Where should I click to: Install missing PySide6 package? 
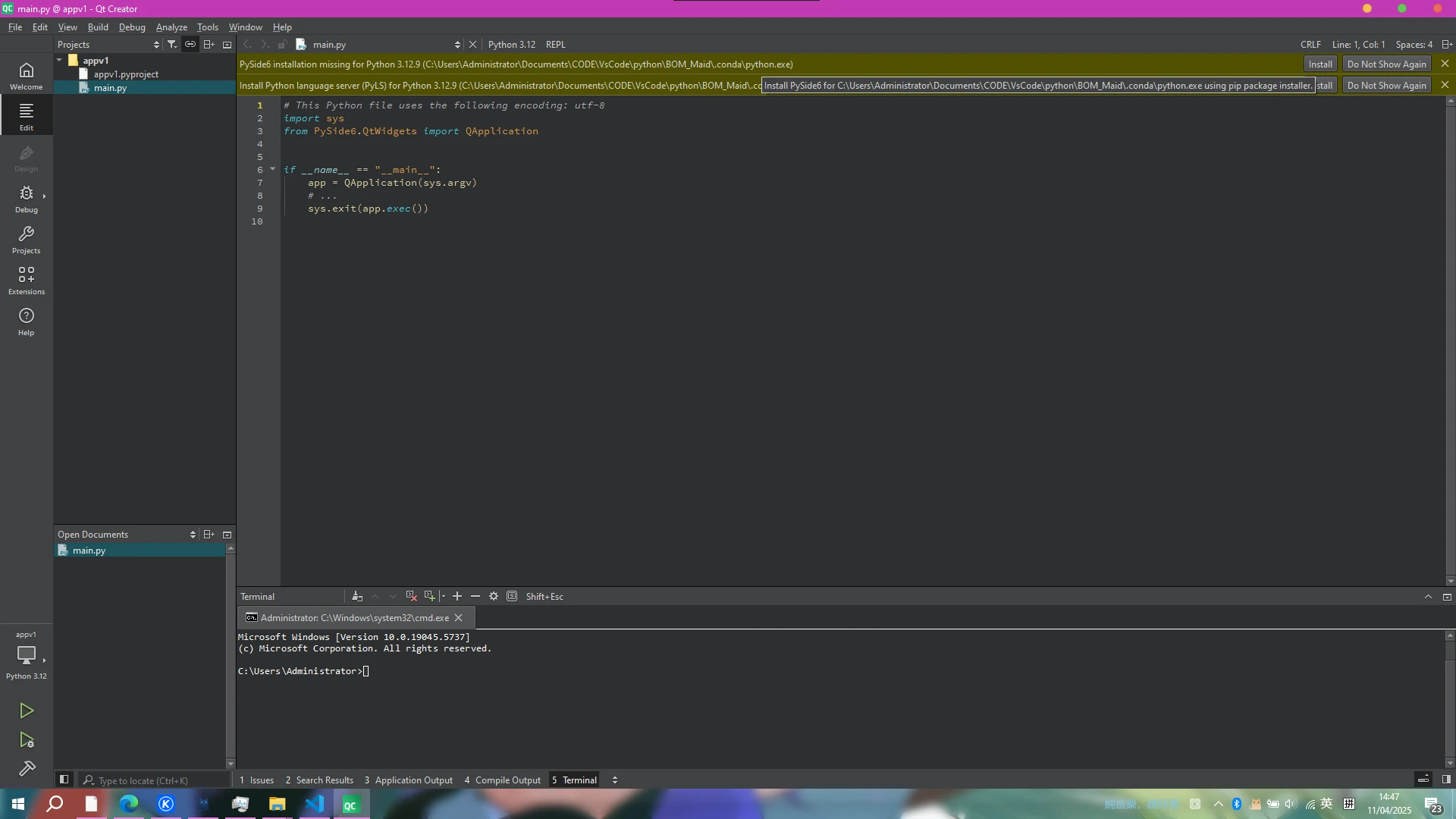(1319, 64)
